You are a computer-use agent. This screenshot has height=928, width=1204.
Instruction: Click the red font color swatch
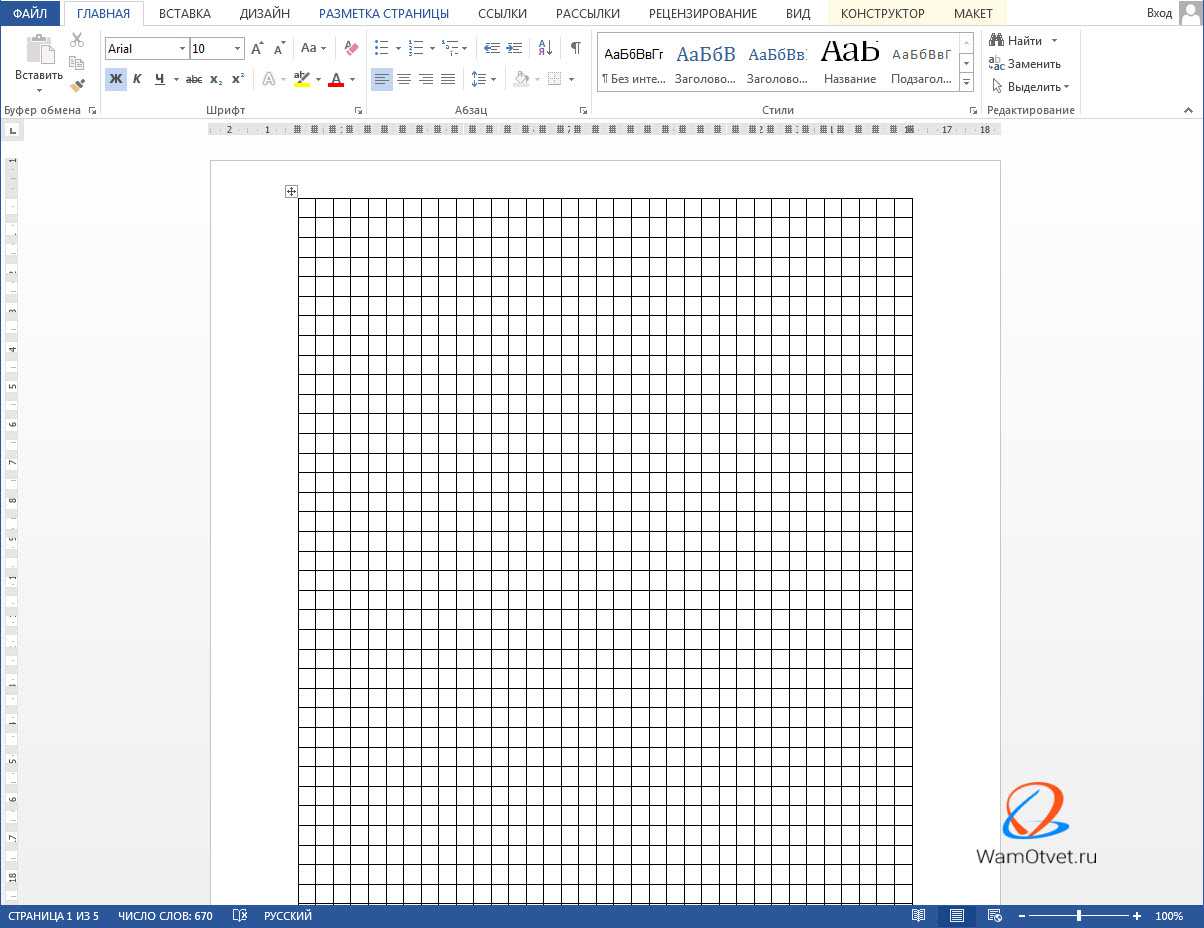tap(336, 79)
